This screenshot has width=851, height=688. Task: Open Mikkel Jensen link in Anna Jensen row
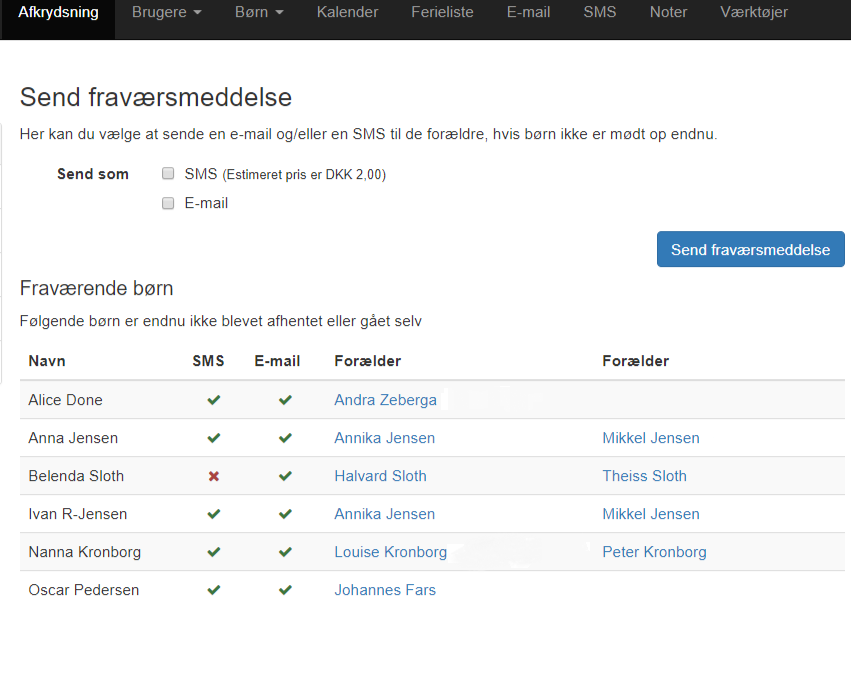651,438
